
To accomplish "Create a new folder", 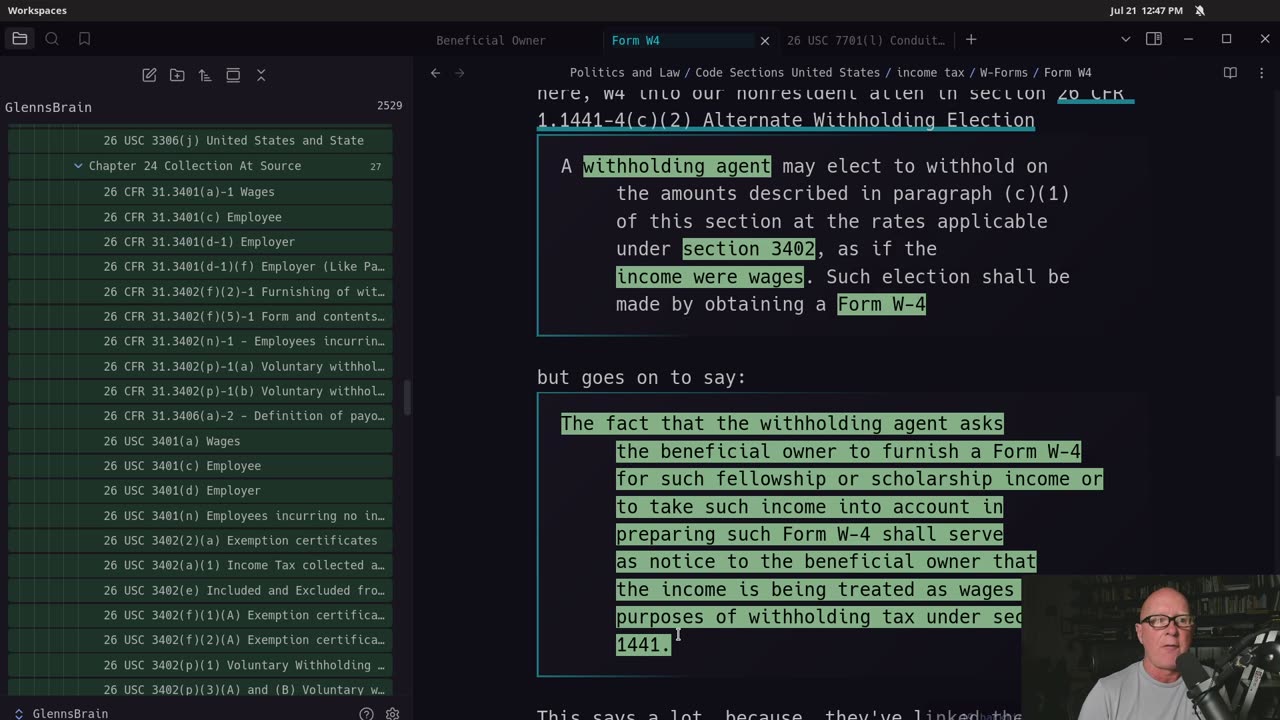I will pos(177,75).
